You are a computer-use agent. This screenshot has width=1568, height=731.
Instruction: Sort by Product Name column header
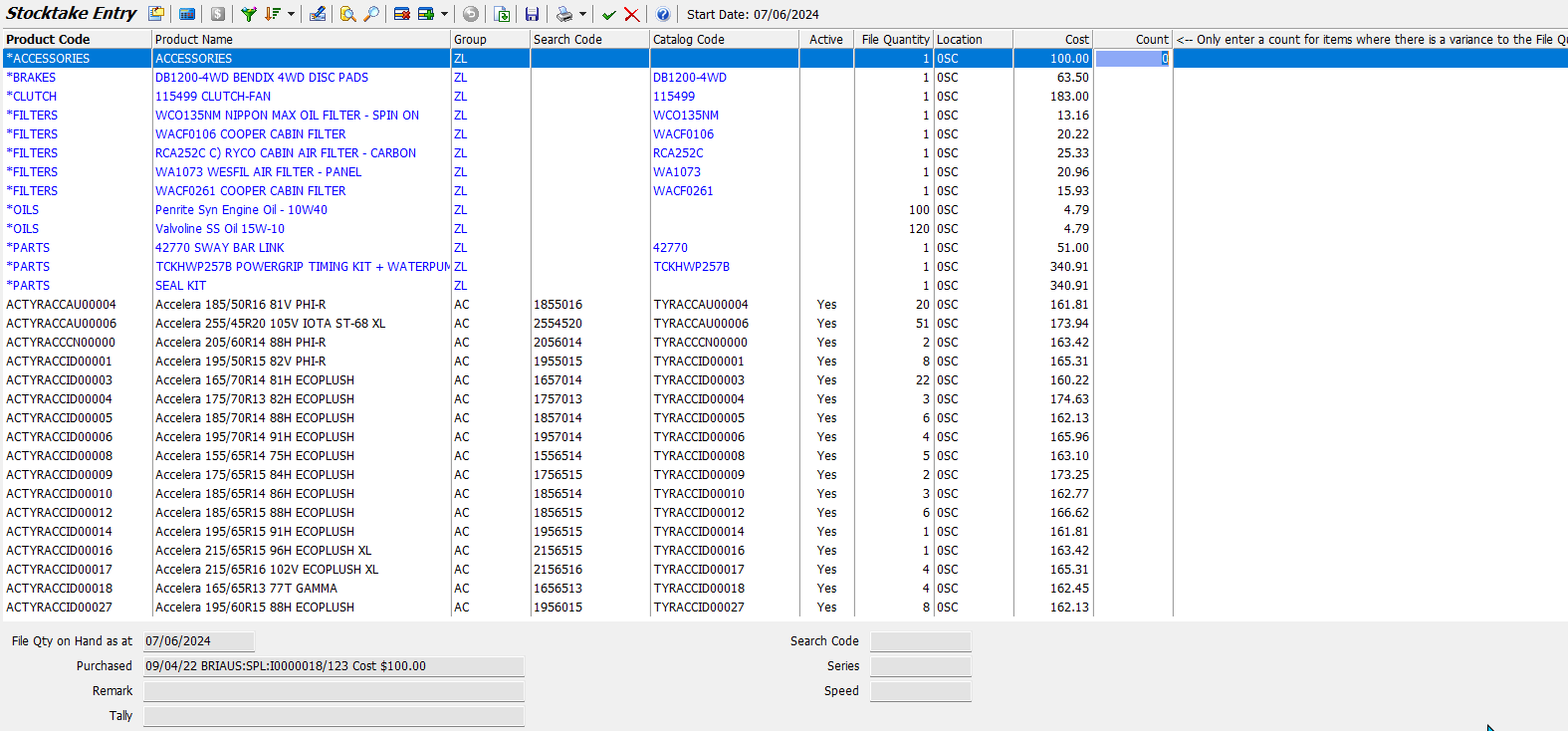coord(301,40)
